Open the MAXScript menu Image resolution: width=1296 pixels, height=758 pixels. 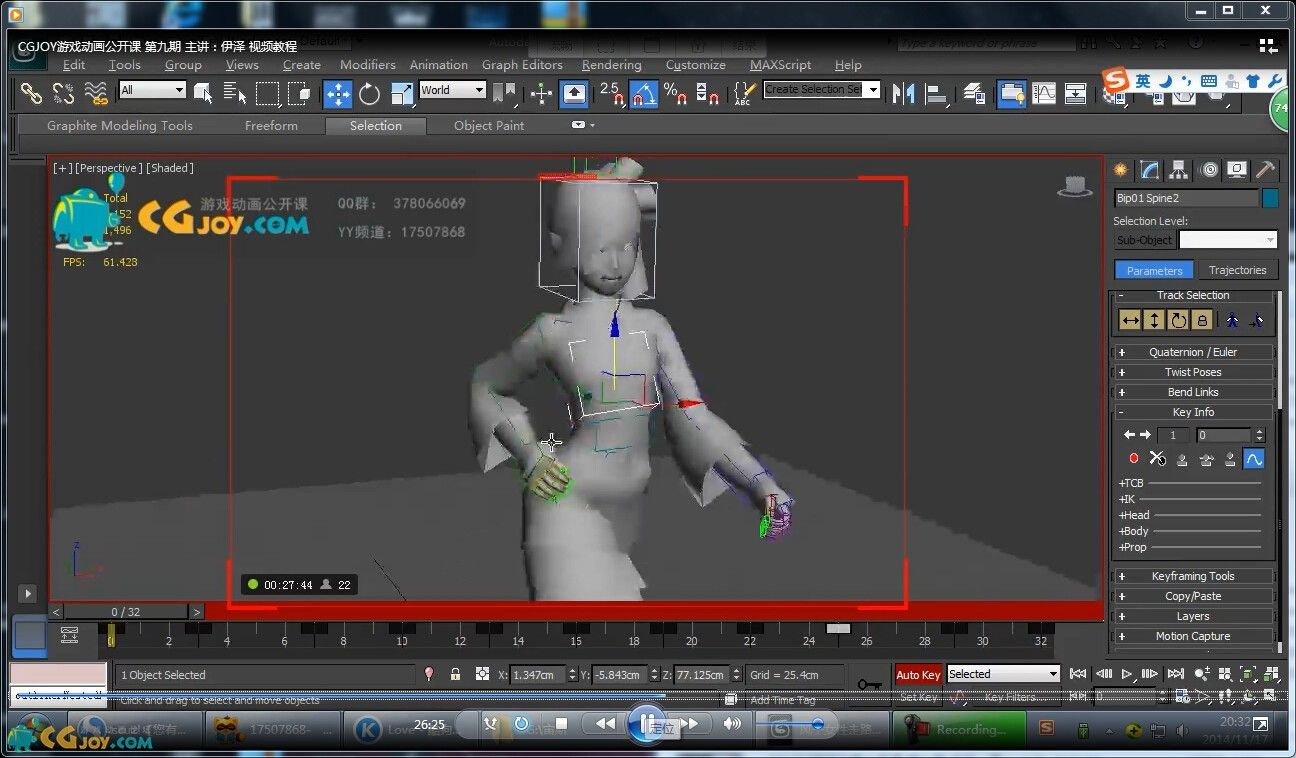pos(781,65)
